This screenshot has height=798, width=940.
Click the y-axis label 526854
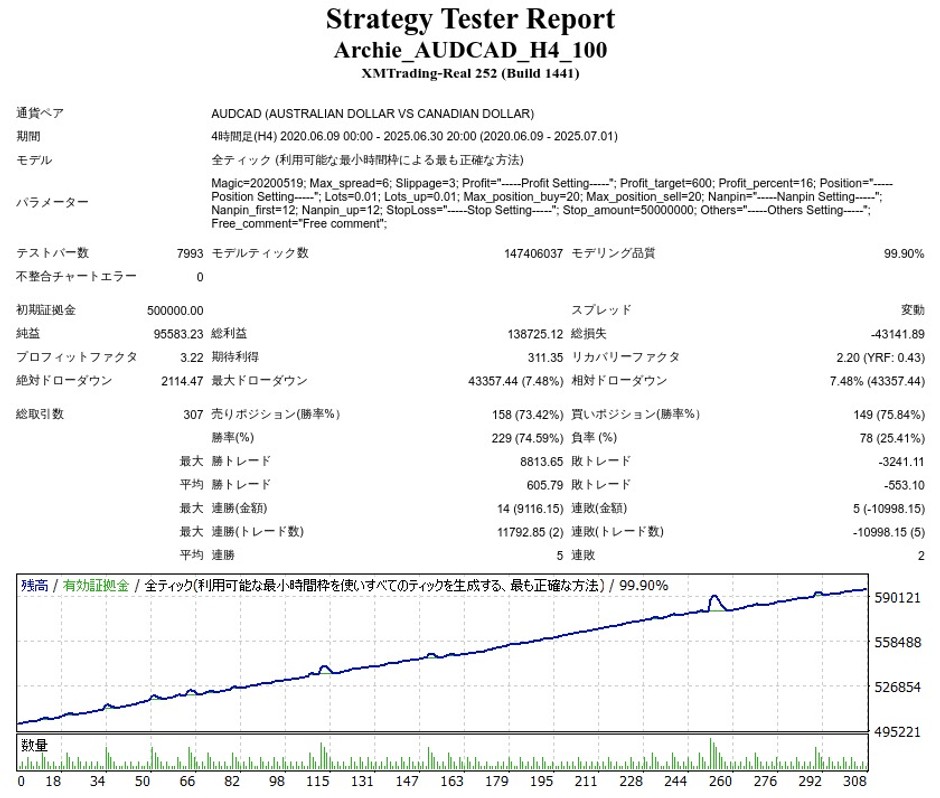pyautogui.click(x=897, y=686)
